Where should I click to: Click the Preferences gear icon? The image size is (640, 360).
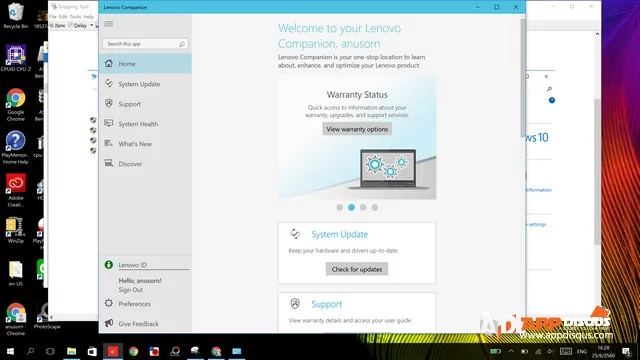(x=109, y=303)
